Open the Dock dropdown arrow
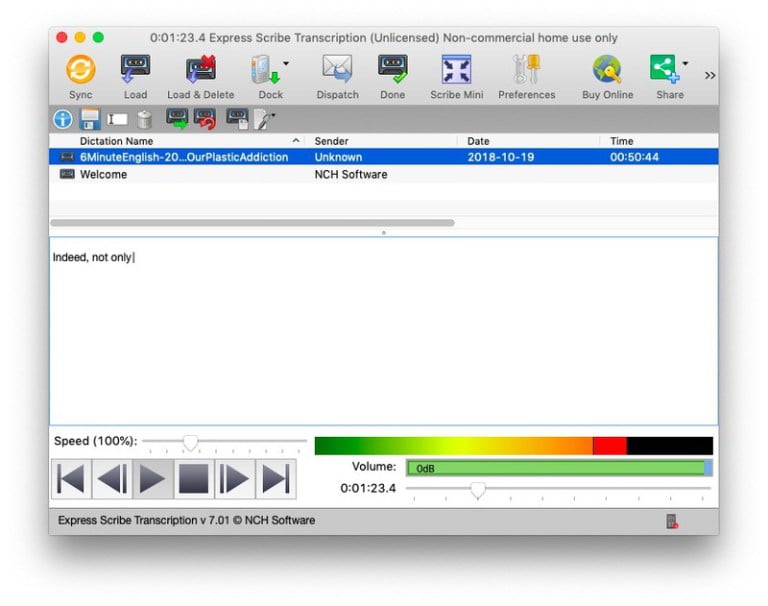This screenshot has height=606, width=768. [286, 63]
